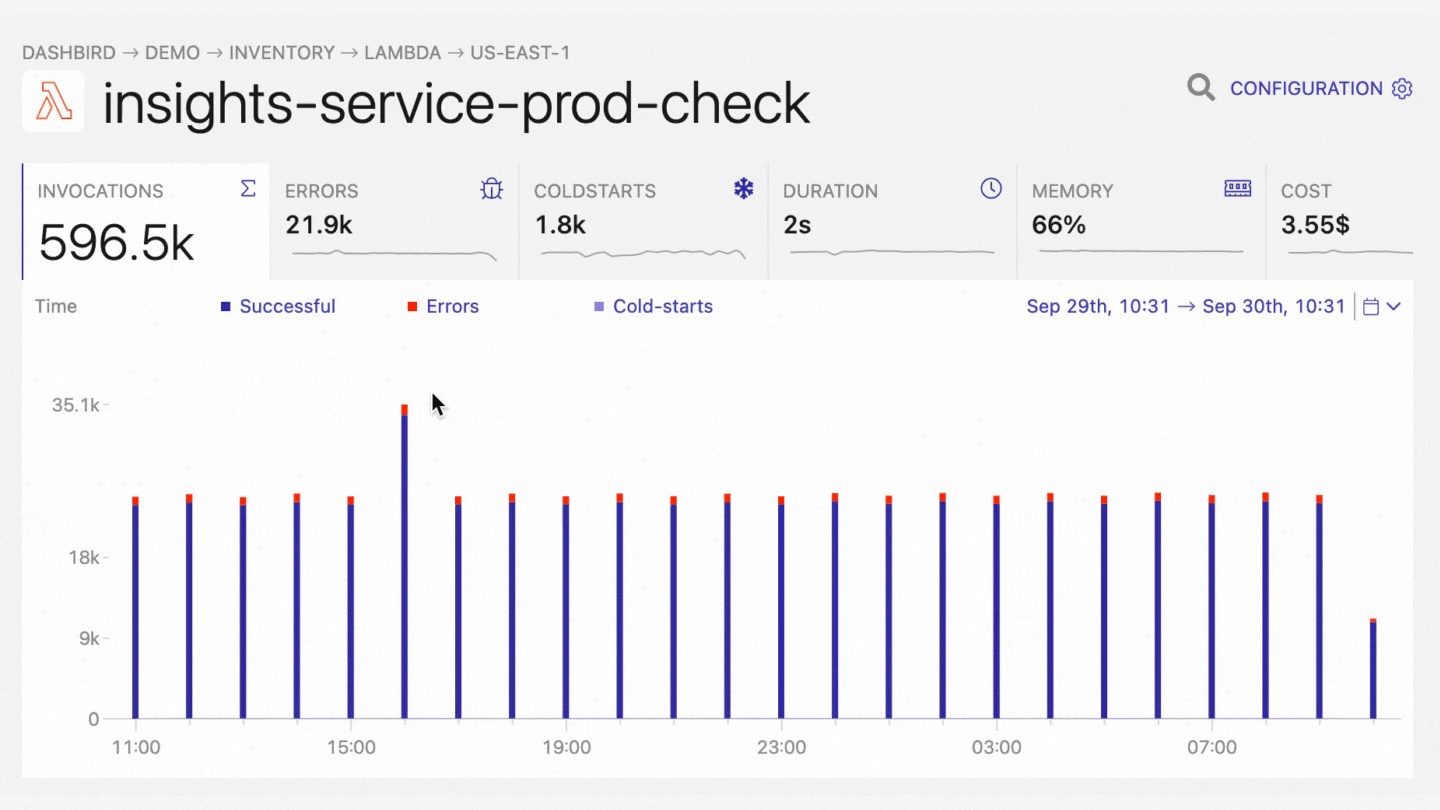Screen dimensions: 1440x810
Task: Open the Sep 29th to Sep 30th time range selector
Action: click(1186, 306)
